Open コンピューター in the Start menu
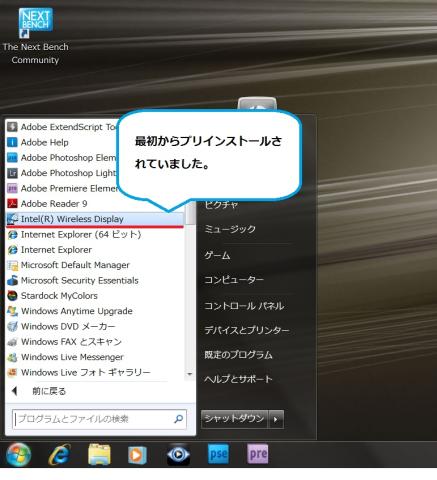Viewport: 437px width, 480px height. pyautogui.click(x=234, y=280)
